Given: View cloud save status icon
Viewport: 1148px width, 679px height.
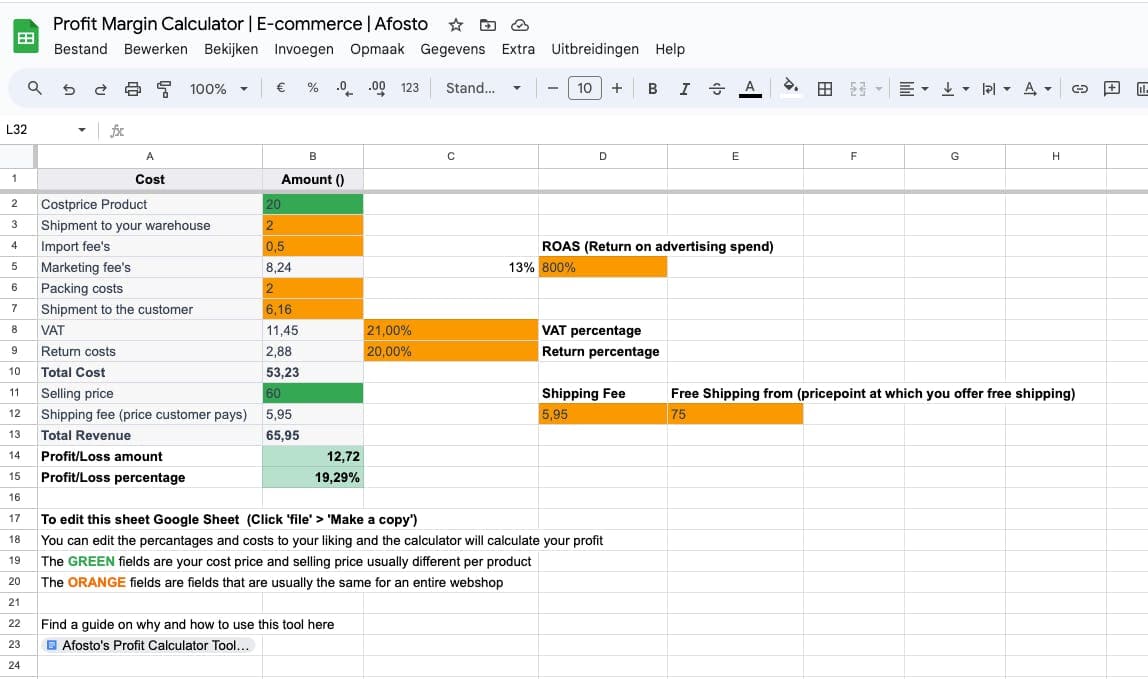Looking at the screenshot, I should 520,25.
